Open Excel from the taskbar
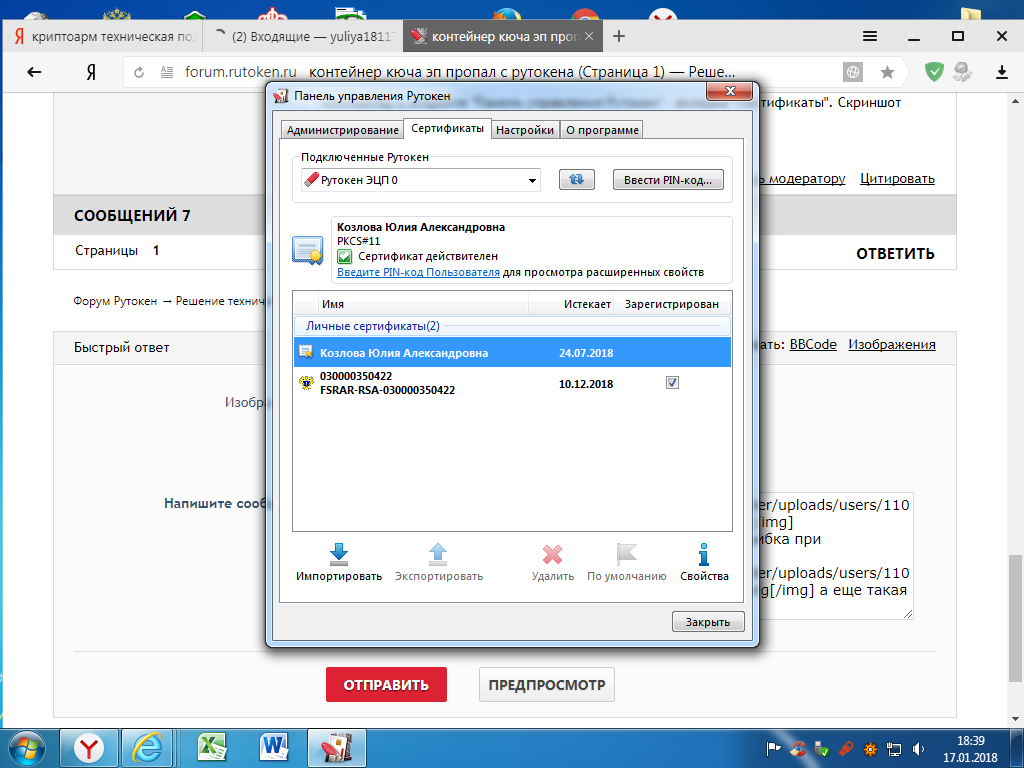 pyautogui.click(x=210, y=747)
